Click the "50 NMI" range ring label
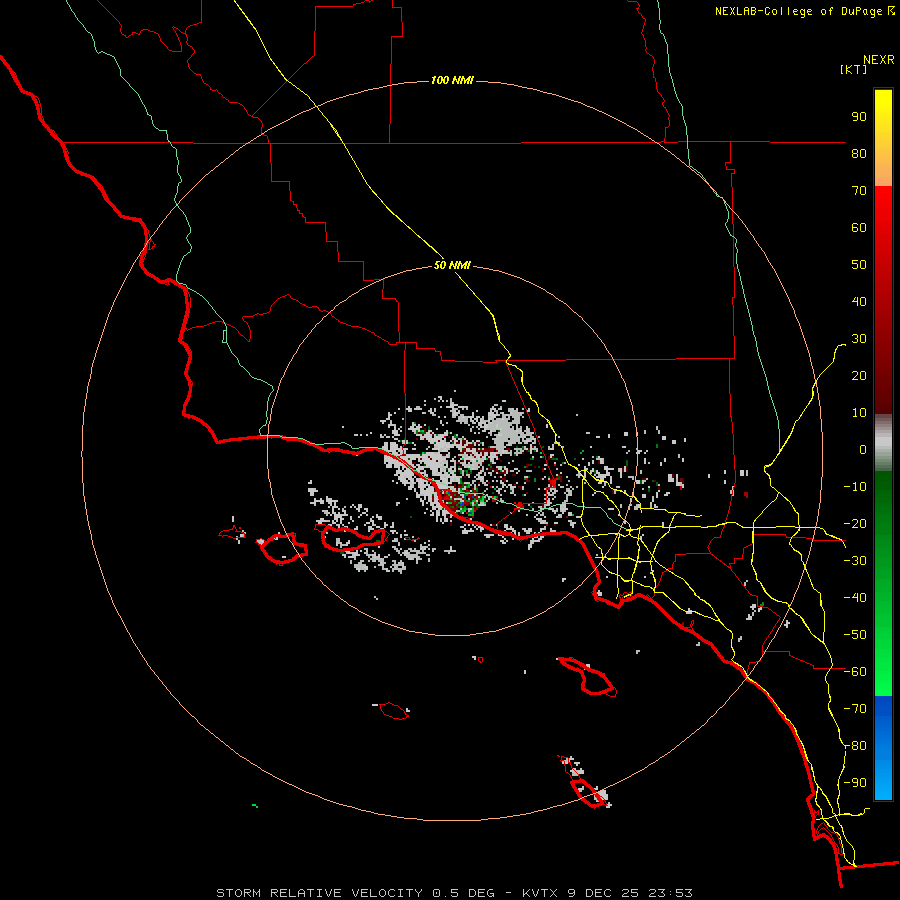The height and width of the screenshot is (900, 900). 452,265
